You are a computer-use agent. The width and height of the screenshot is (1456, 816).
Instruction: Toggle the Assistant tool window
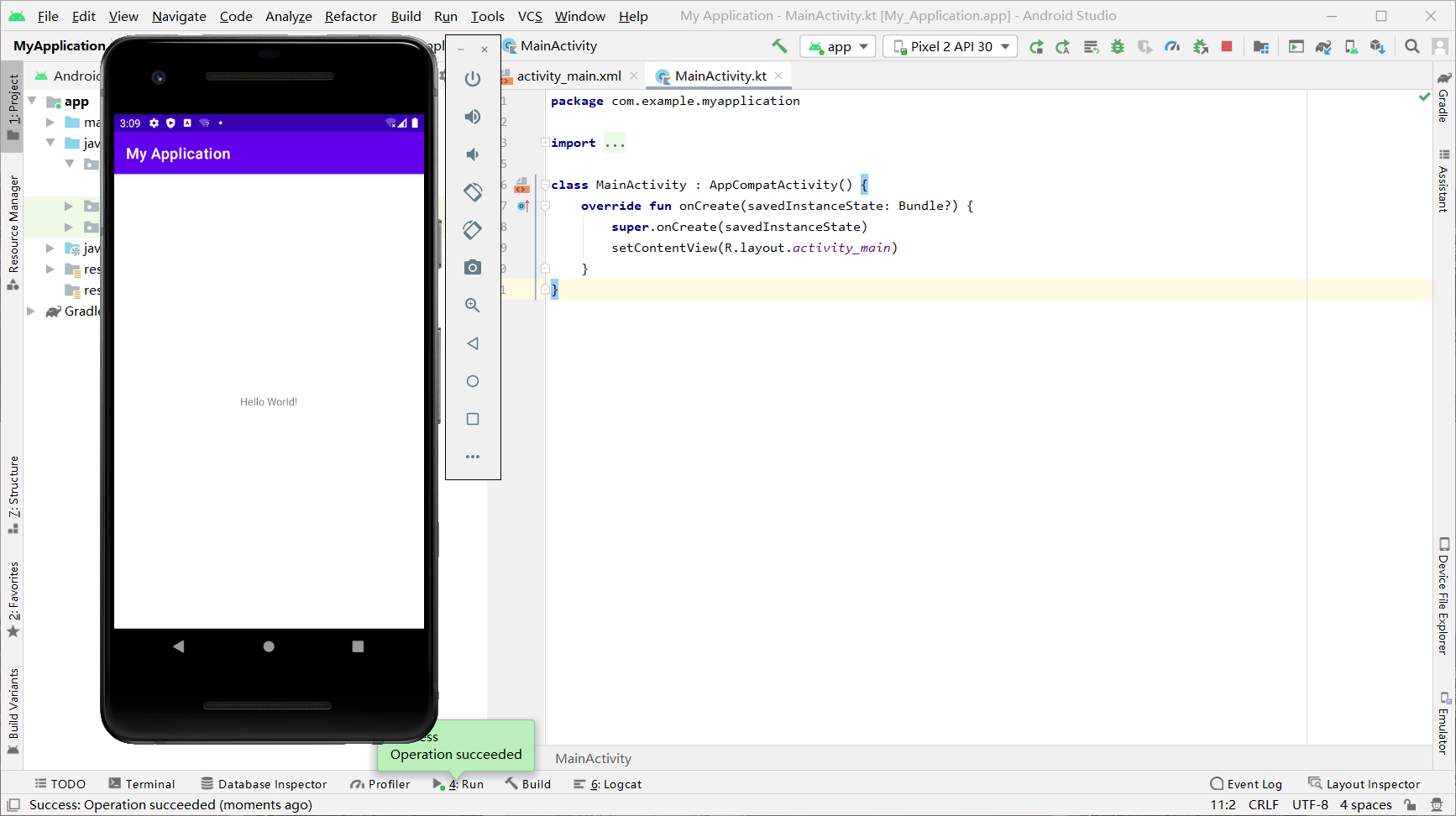1443,180
